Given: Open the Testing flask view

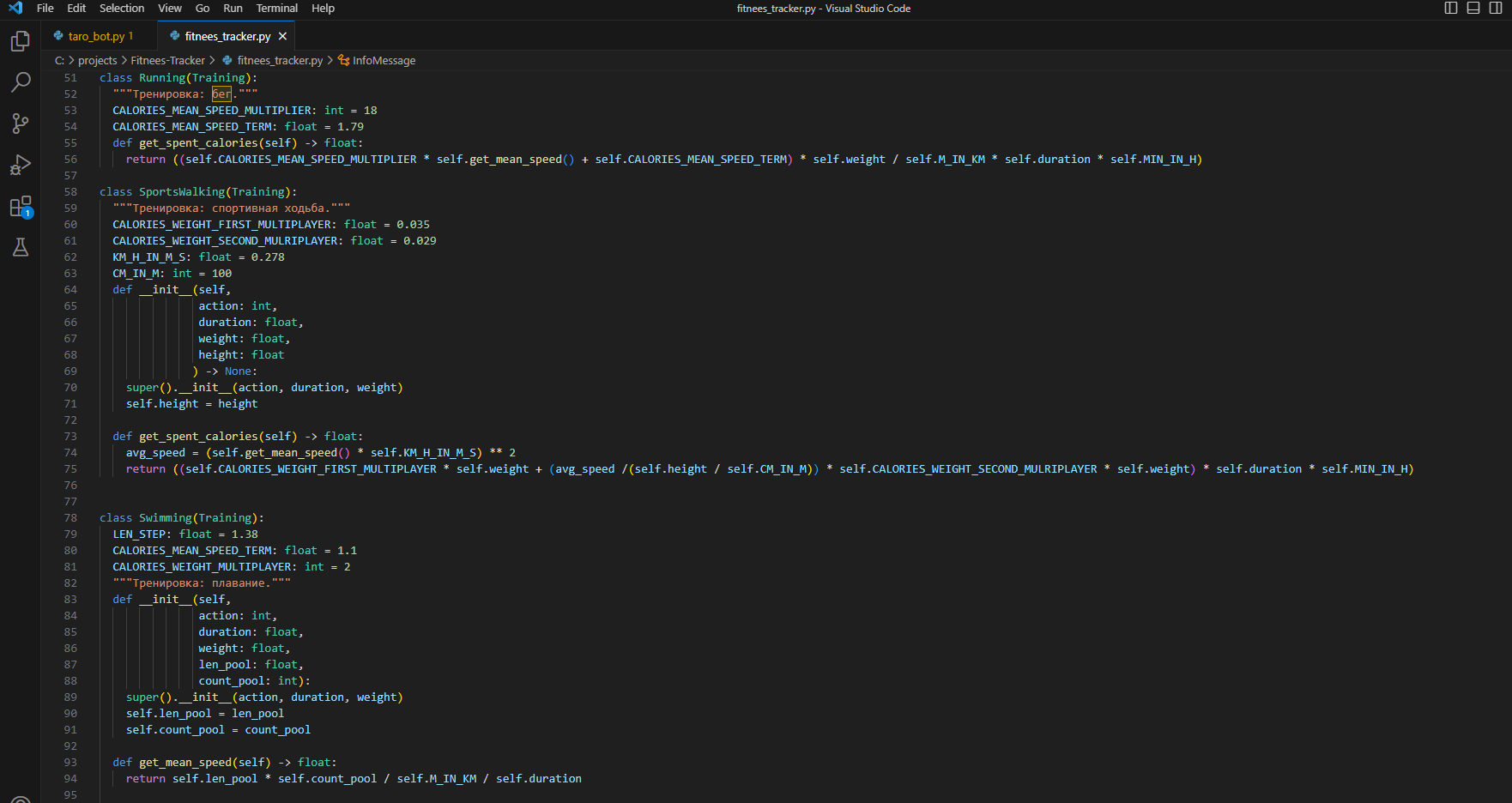Looking at the screenshot, I should [x=21, y=247].
